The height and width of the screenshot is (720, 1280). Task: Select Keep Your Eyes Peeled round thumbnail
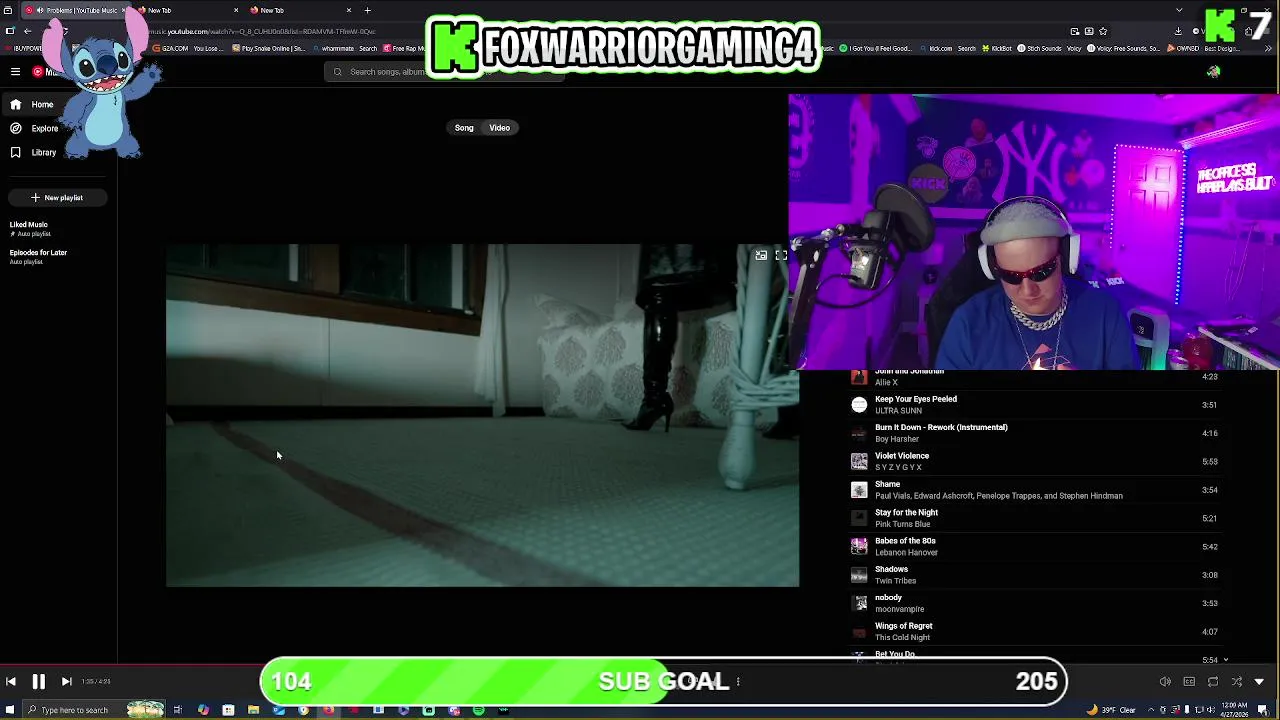tap(859, 405)
